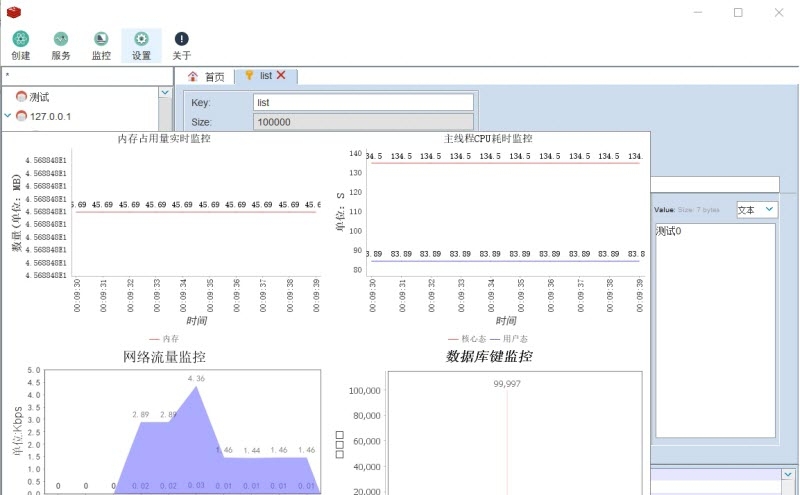Select the list key tab

[264, 76]
